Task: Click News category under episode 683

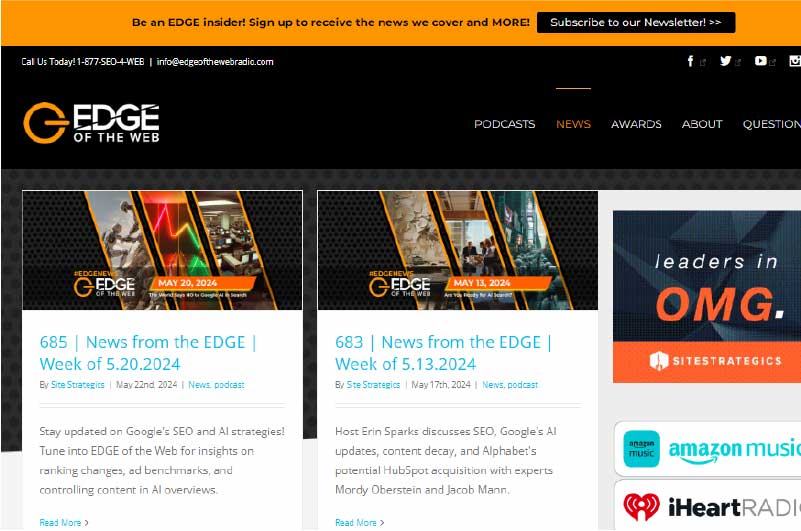Action: (493, 385)
